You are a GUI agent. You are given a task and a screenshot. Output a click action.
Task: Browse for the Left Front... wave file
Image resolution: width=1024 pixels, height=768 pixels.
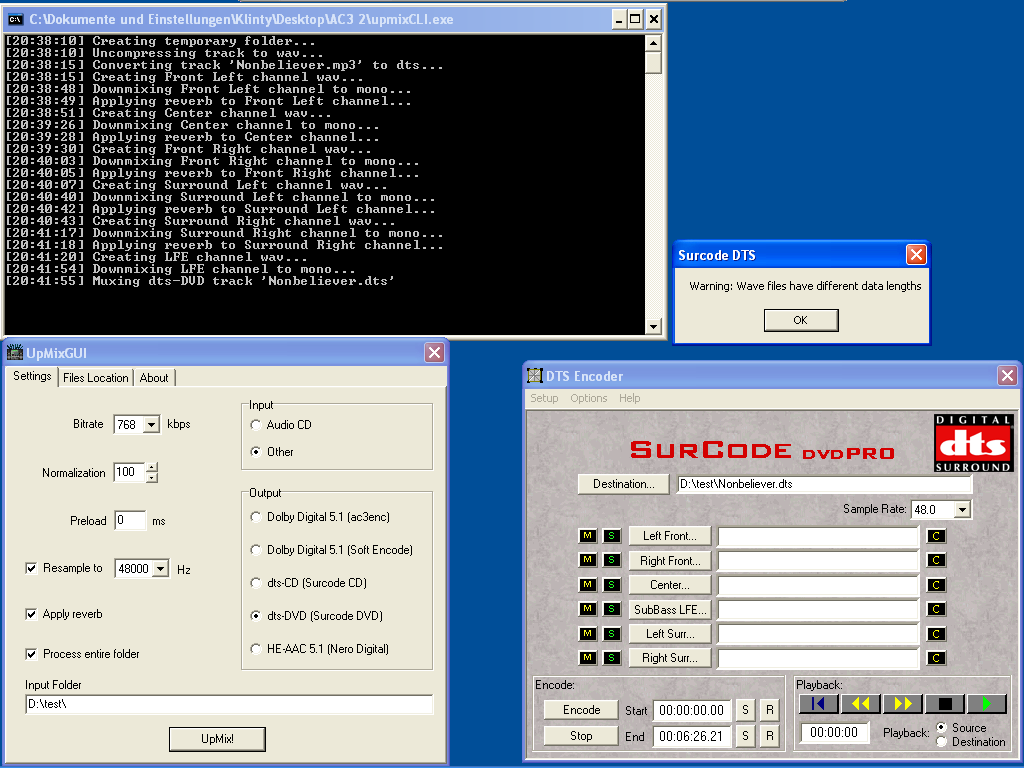(x=669, y=536)
